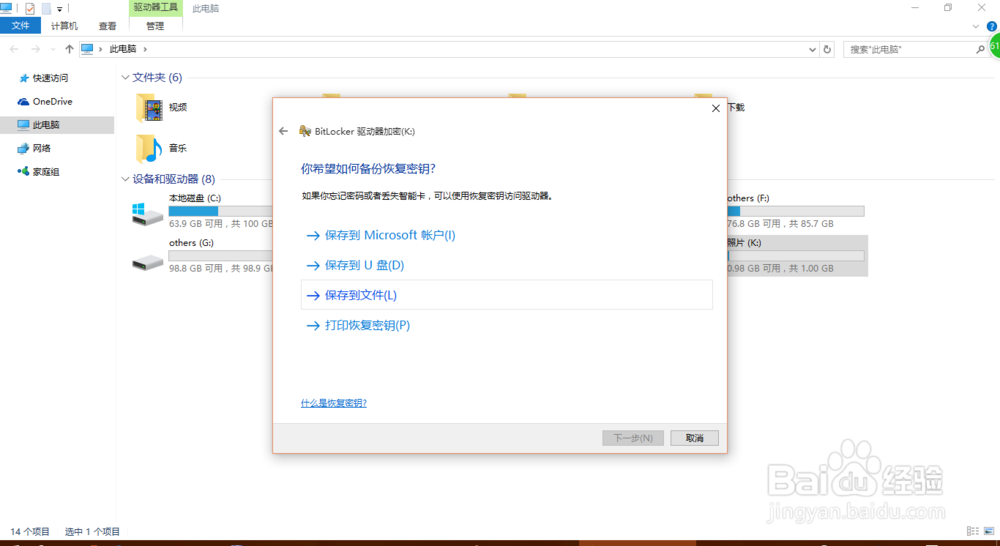Viewport: 1000px width, 546px height.
Task: Open the Manage ribbon tab
Action: click(155, 26)
